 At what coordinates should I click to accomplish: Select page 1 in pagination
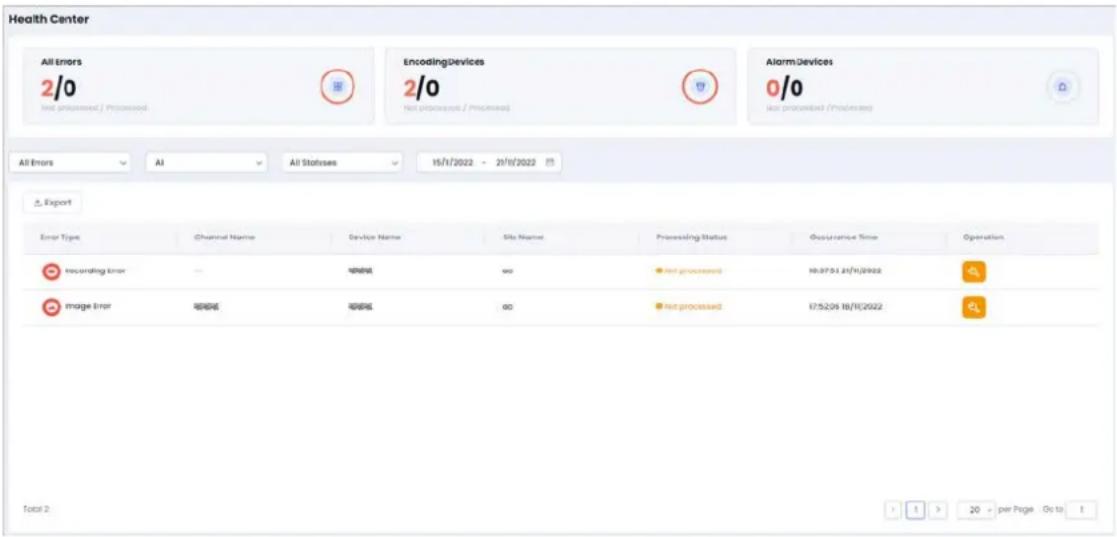tap(916, 510)
